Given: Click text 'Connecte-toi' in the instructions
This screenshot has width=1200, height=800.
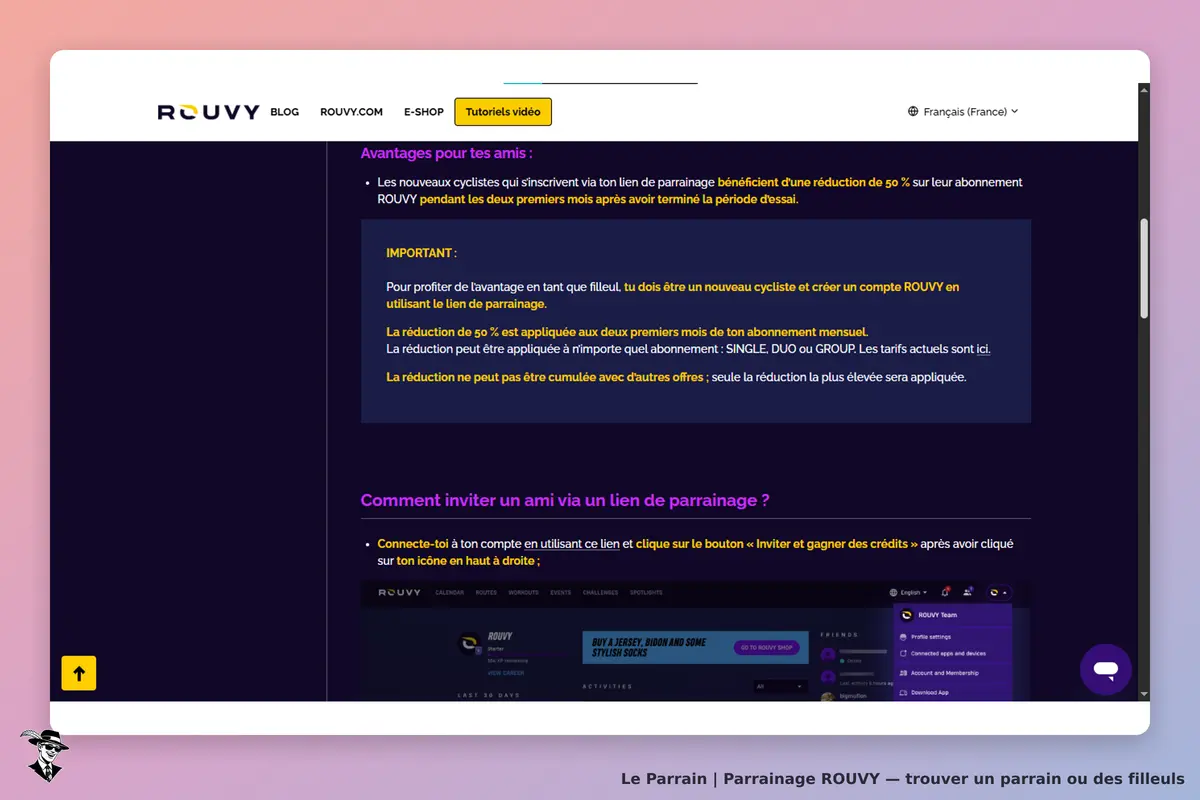Looking at the screenshot, I should click(413, 544).
